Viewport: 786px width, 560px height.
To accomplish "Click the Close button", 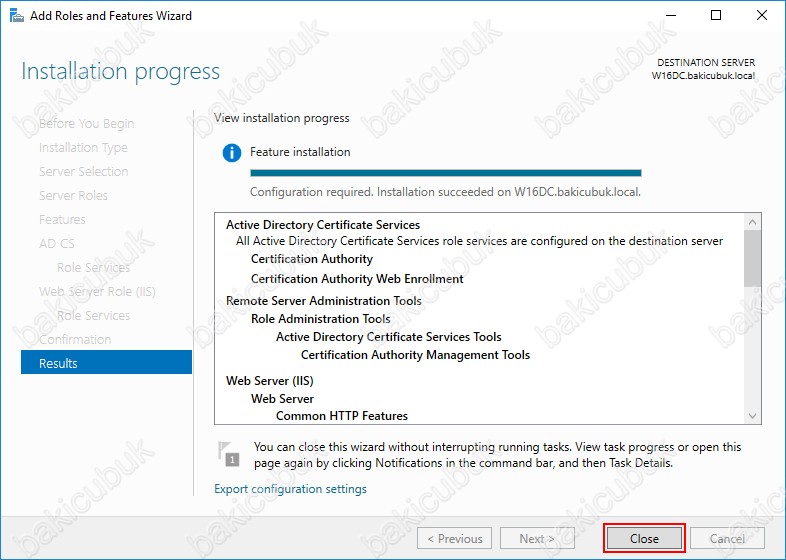I will (644, 538).
